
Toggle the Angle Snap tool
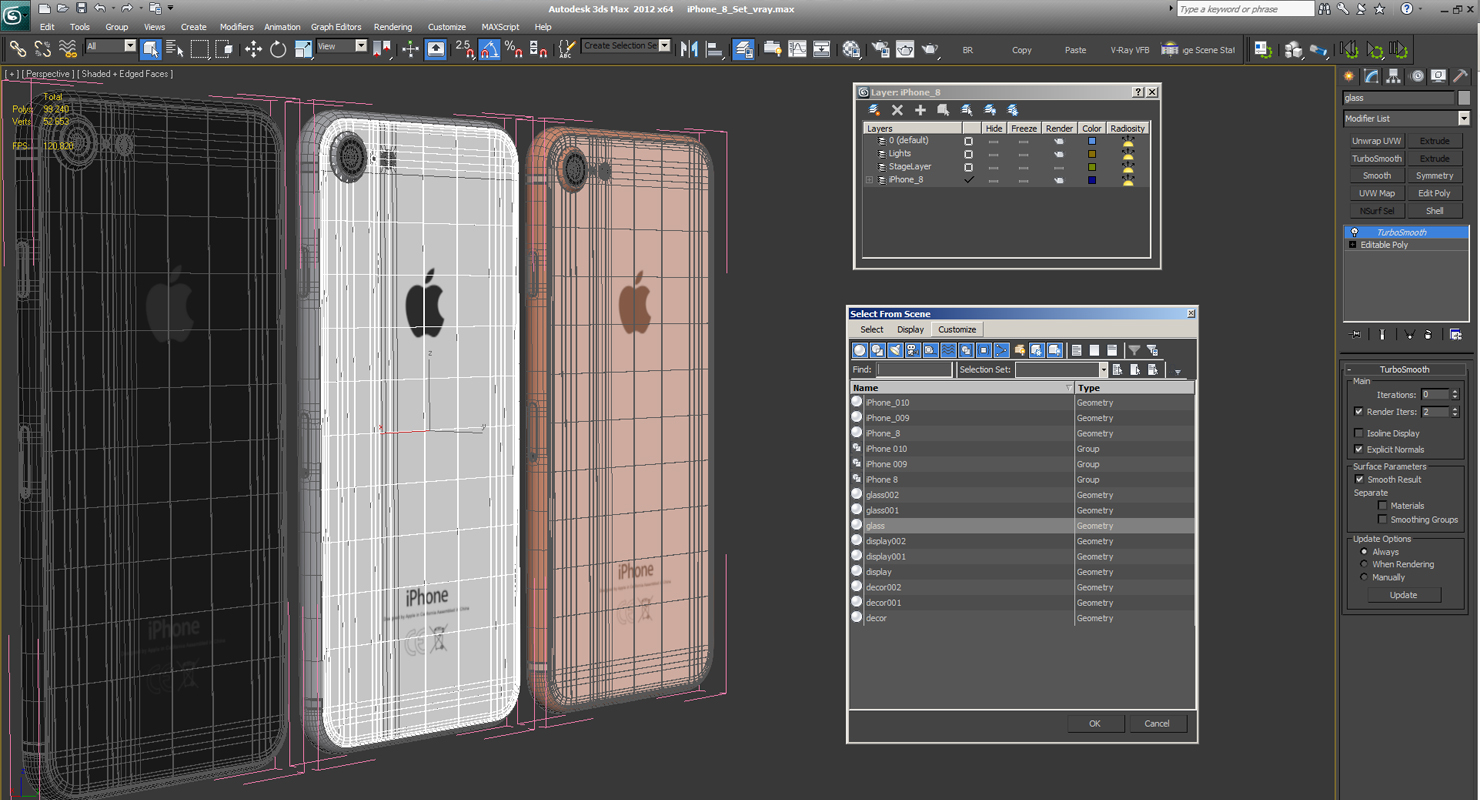[489, 48]
